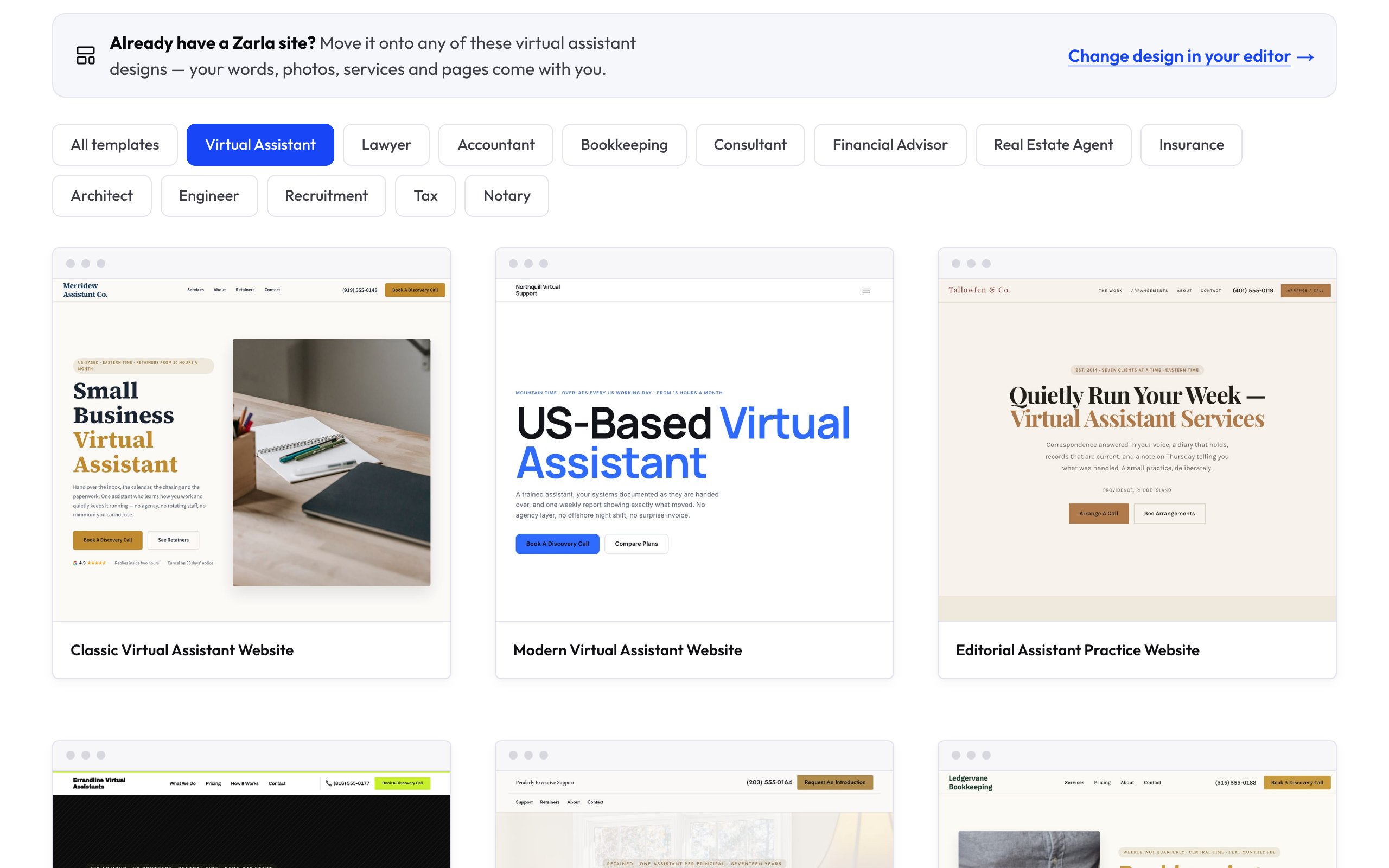Show Financial Advisor templates

point(890,145)
